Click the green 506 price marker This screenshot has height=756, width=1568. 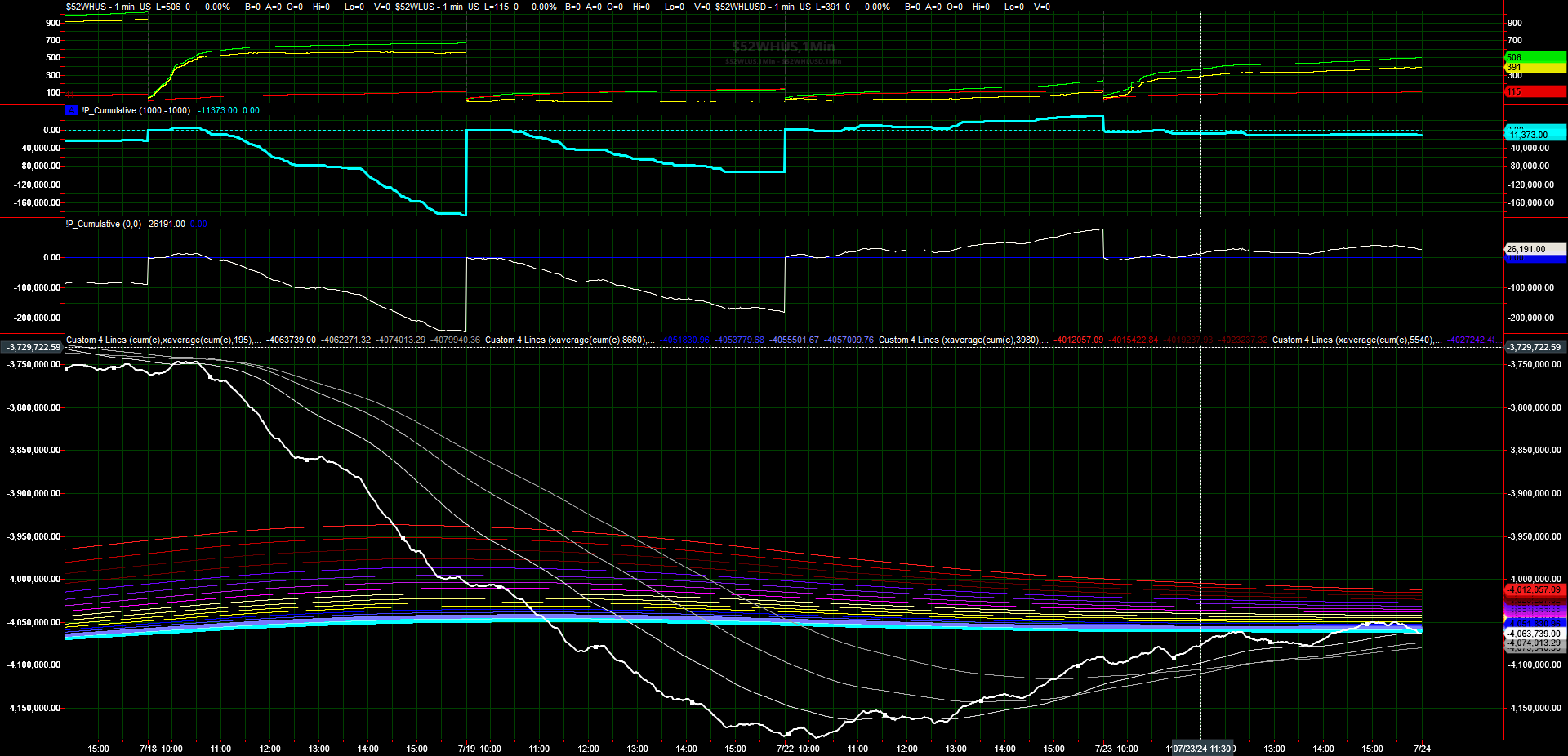[1534, 57]
